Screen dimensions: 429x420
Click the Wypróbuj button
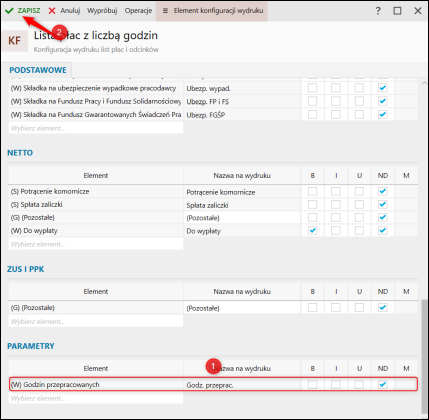[x=102, y=11]
